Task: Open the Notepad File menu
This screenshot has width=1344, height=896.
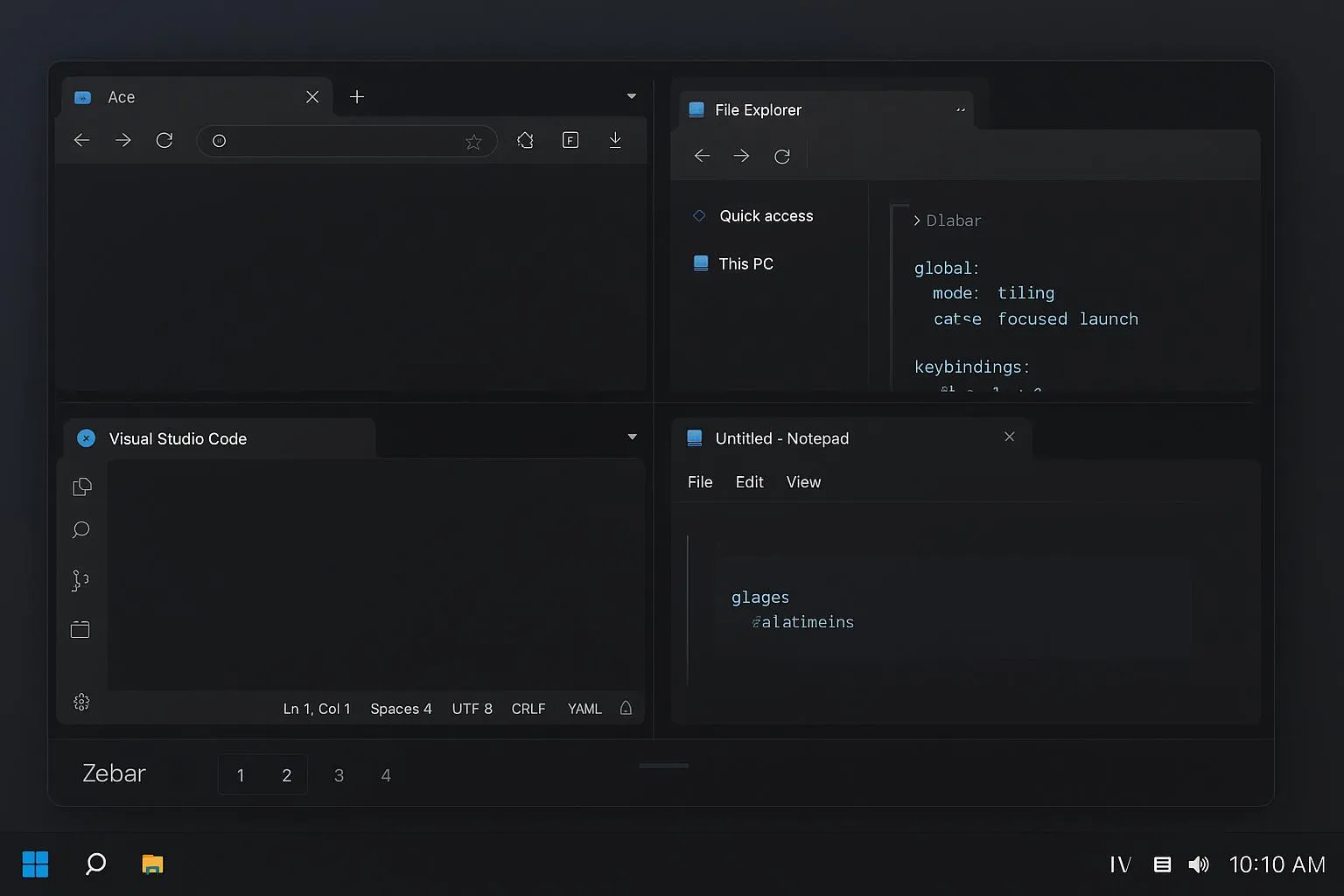Action: (x=700, y=482)
